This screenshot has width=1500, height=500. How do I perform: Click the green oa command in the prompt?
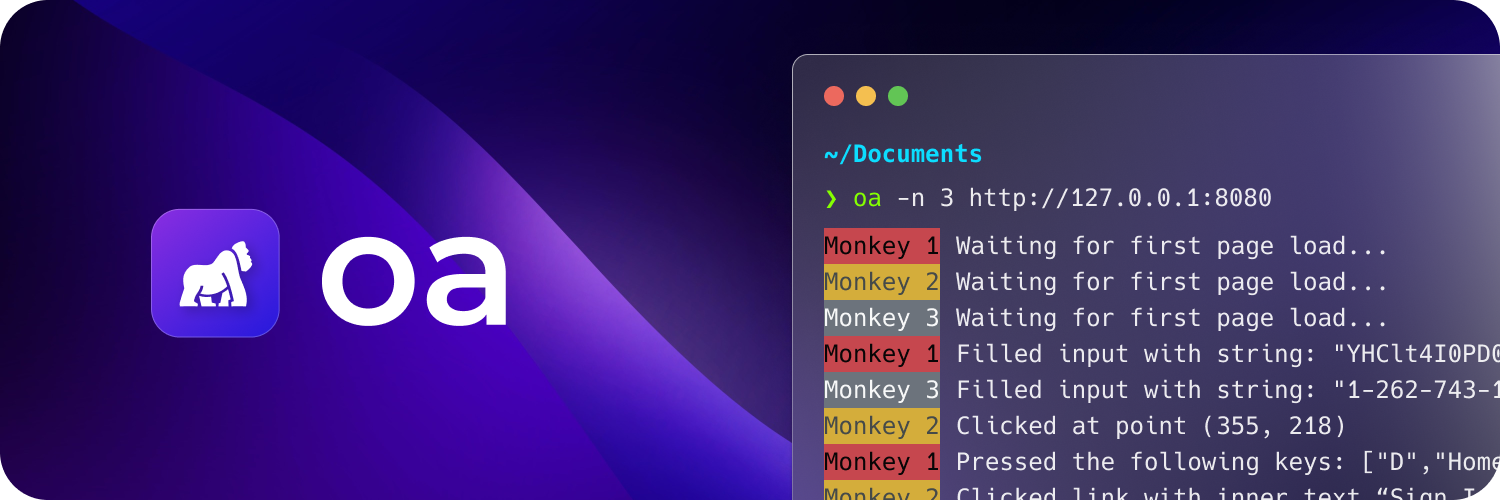point(867,198)
